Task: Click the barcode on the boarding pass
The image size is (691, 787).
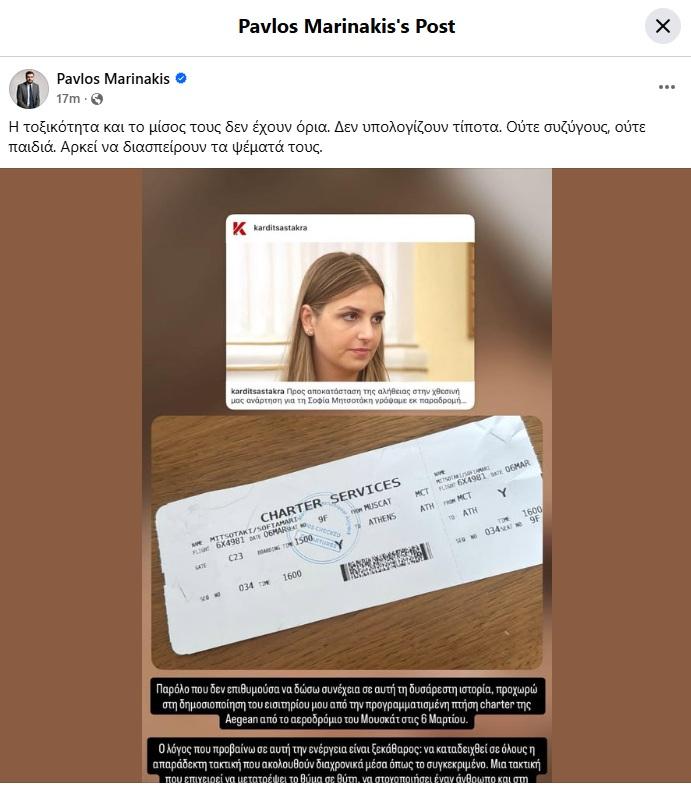Action: pyautogui.click(x=385, y=561)
